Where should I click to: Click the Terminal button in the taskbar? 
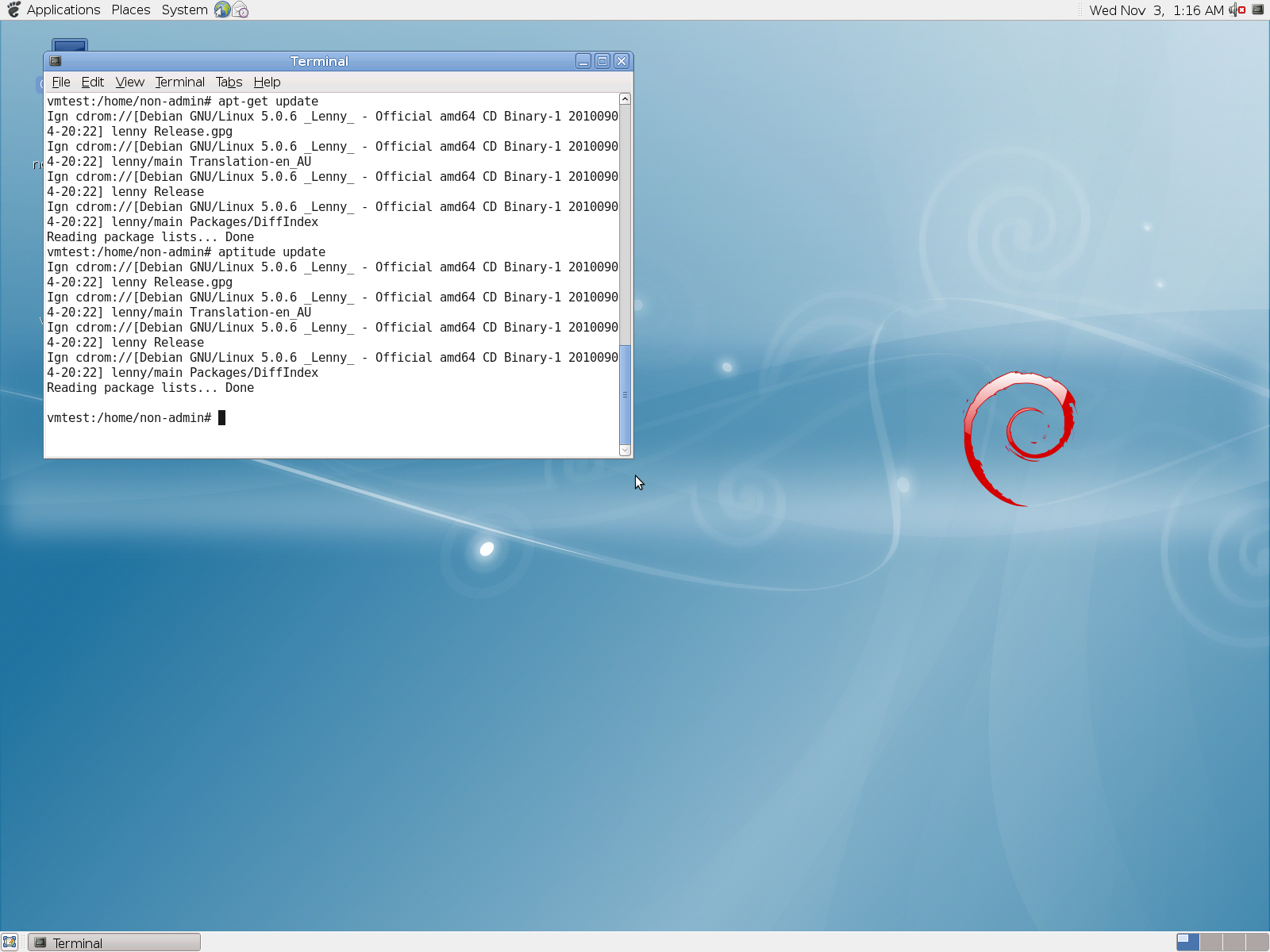click(x=114, y=942)
